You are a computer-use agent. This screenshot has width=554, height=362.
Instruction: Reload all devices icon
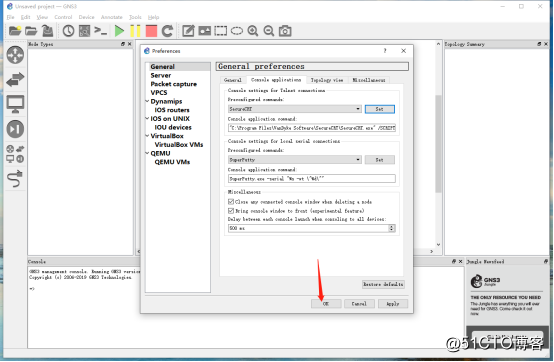coord(167,31)
